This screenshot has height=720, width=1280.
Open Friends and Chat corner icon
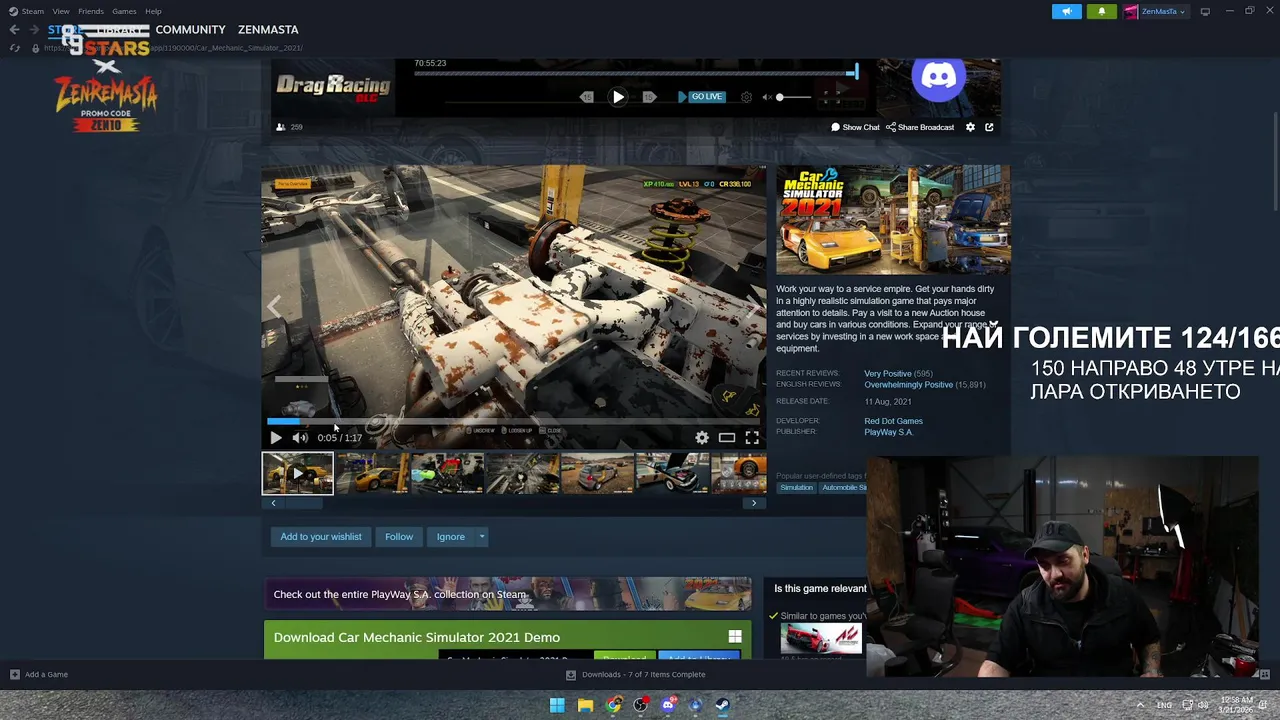pos(1264,674)
